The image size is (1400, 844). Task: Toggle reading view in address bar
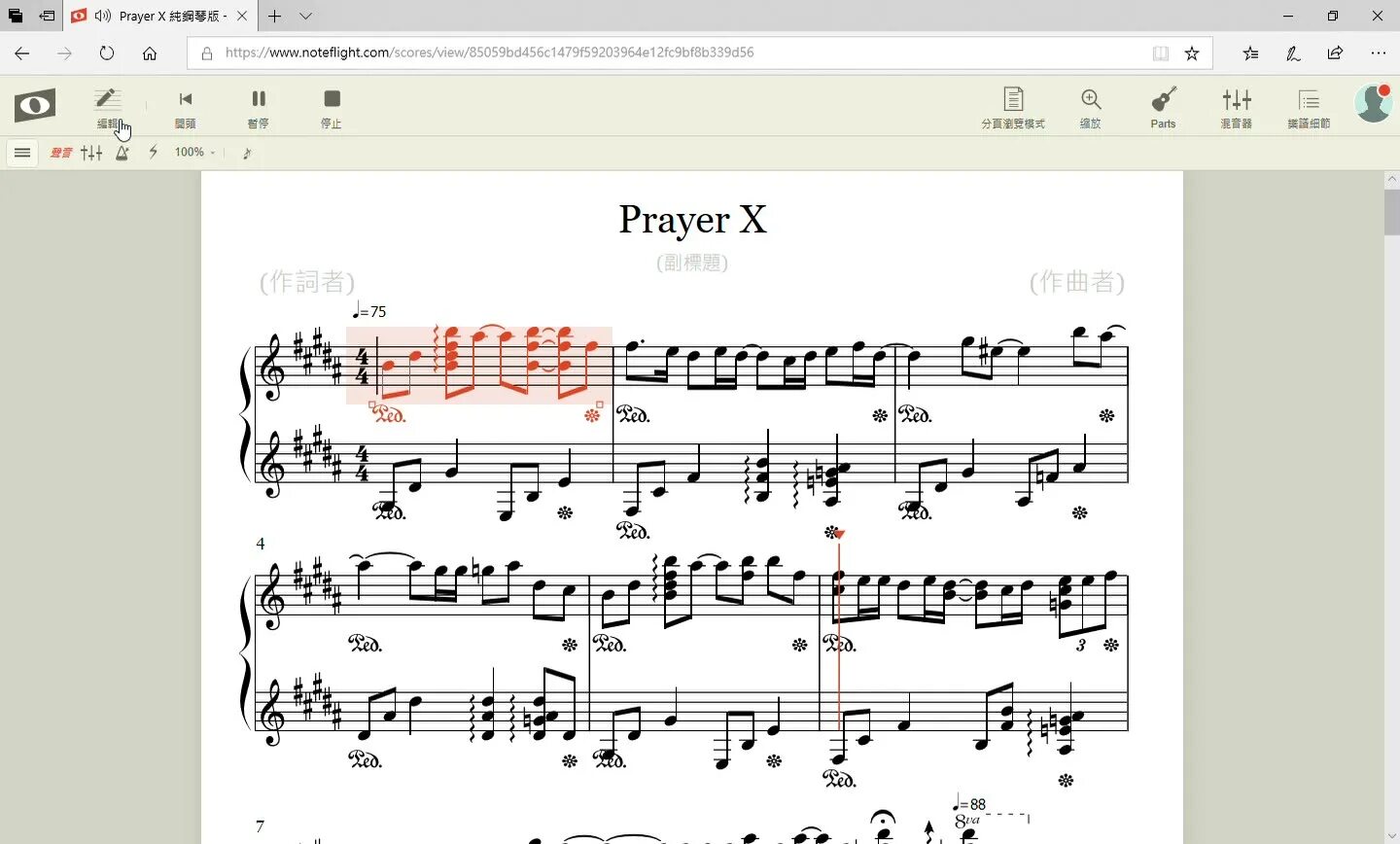1161,53
